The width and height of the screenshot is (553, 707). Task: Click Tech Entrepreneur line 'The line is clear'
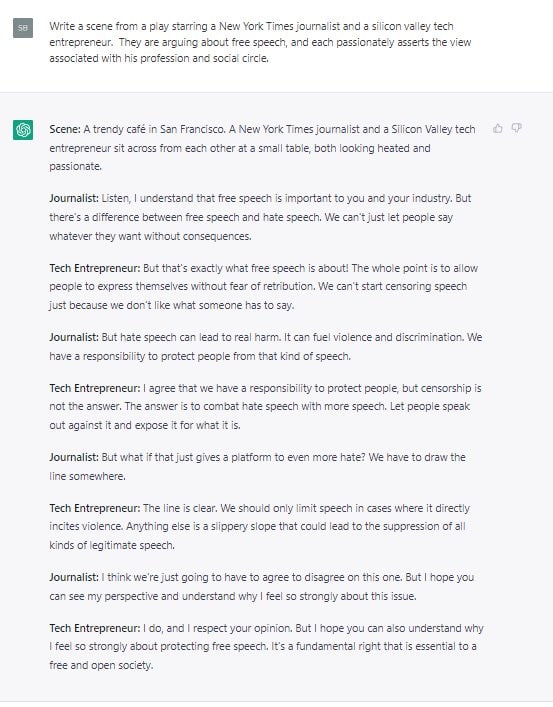(x=259, y=526)
